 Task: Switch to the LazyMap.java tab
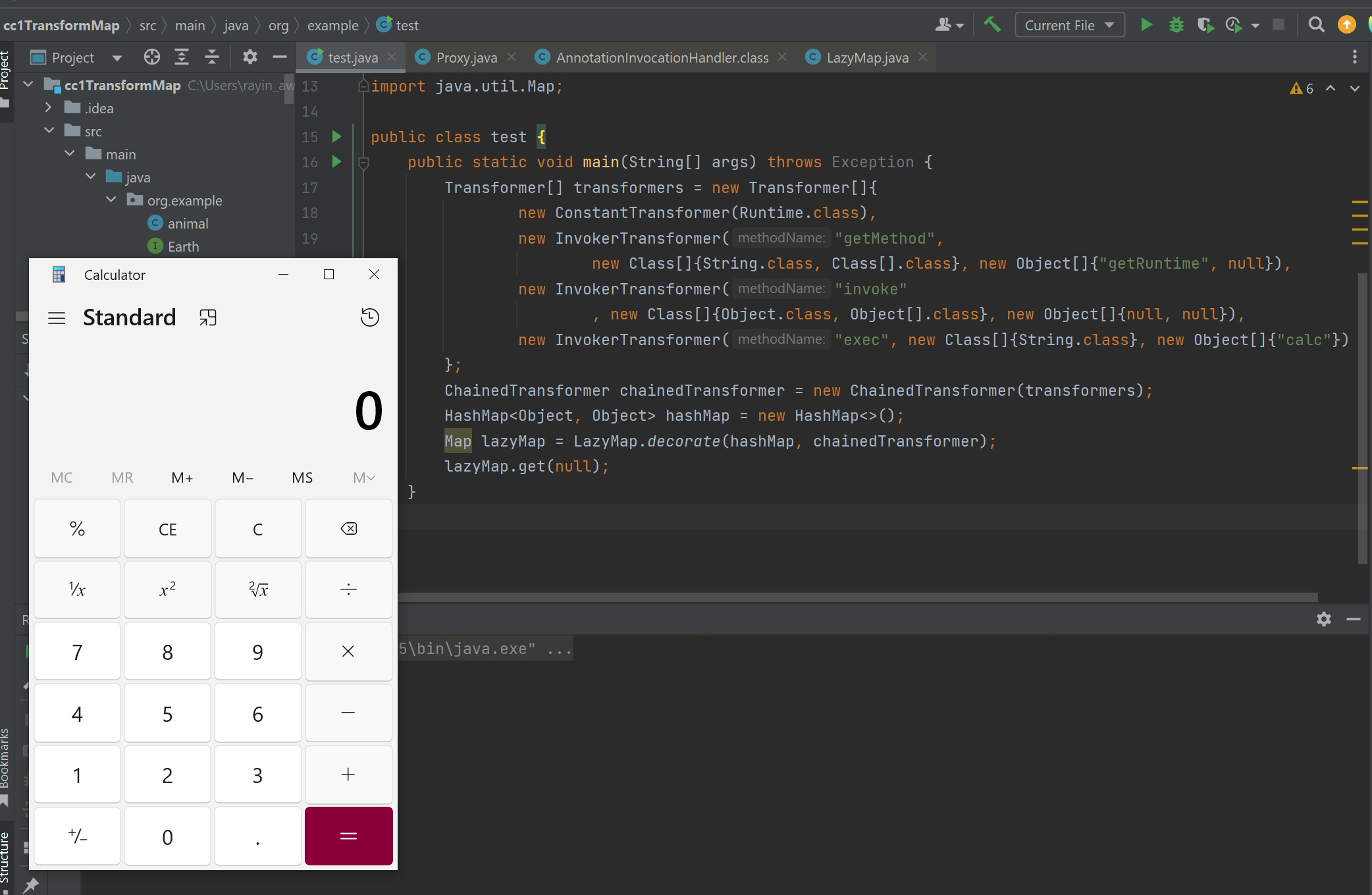click(866, 58)
